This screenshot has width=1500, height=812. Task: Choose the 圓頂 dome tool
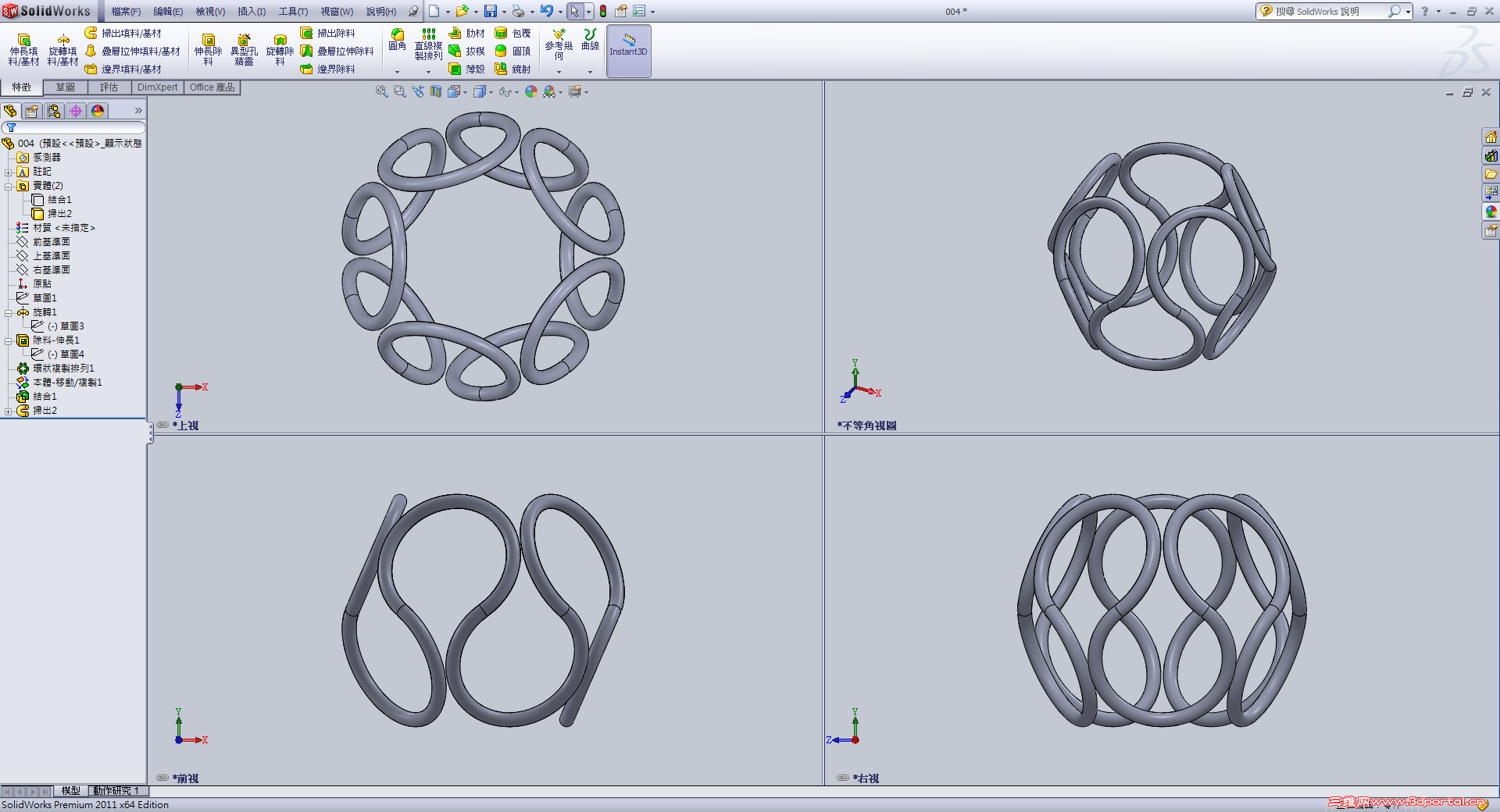(x=512, y=51)
